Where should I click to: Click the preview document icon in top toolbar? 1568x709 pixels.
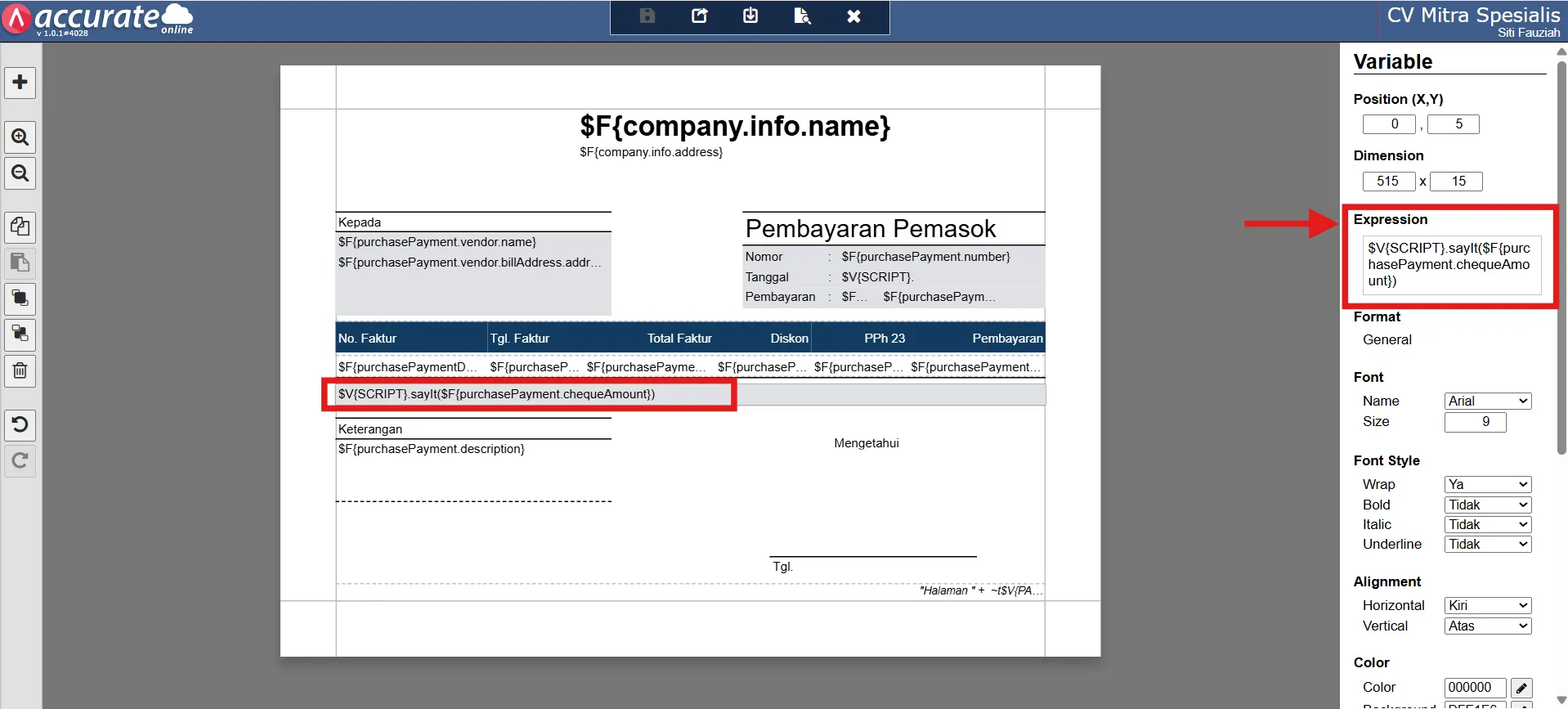click(802, 16)
